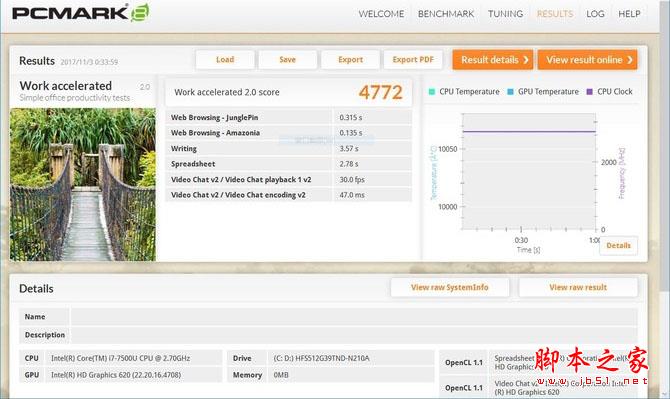Click the Export PDF button

413,59
